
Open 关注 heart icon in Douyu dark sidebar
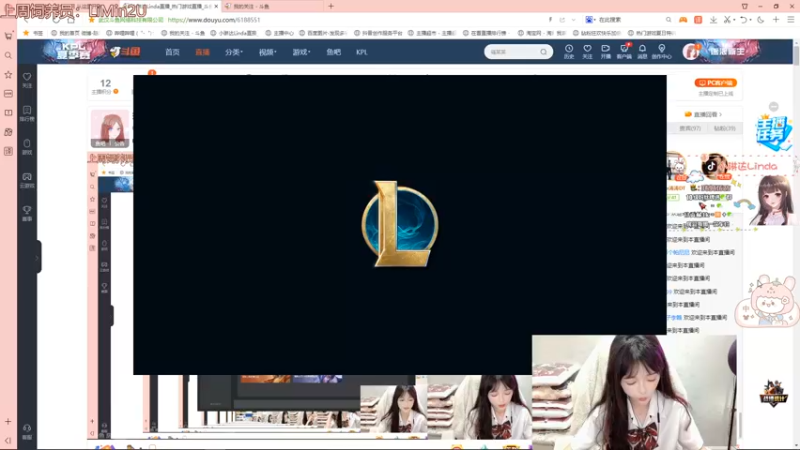(x=27, y=80)
